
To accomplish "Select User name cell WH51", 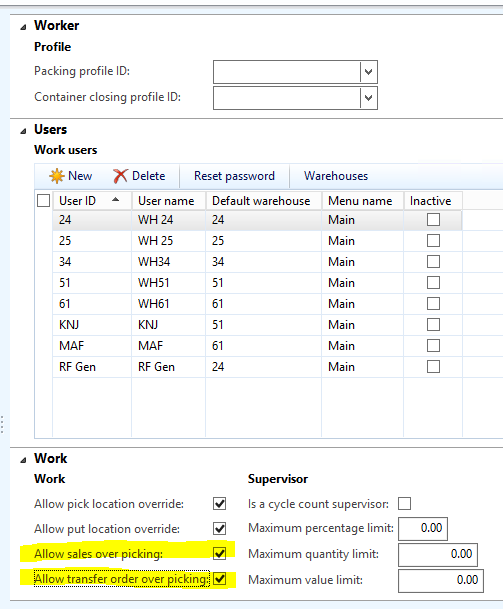I will 169,283.
